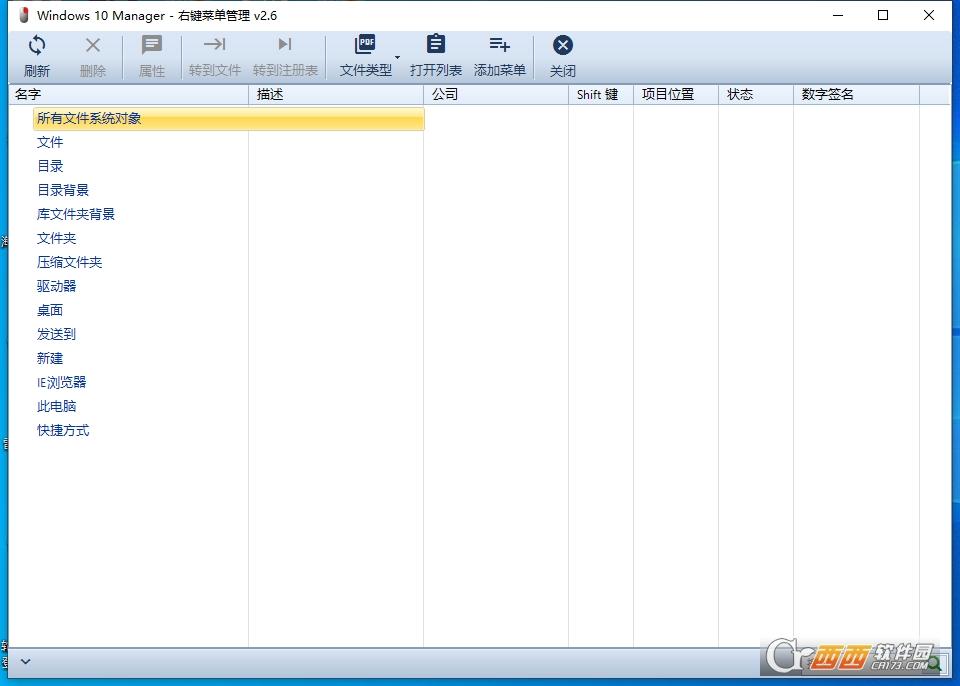Click the 转到文件 toolbar icon

click(x=215, y=44)
